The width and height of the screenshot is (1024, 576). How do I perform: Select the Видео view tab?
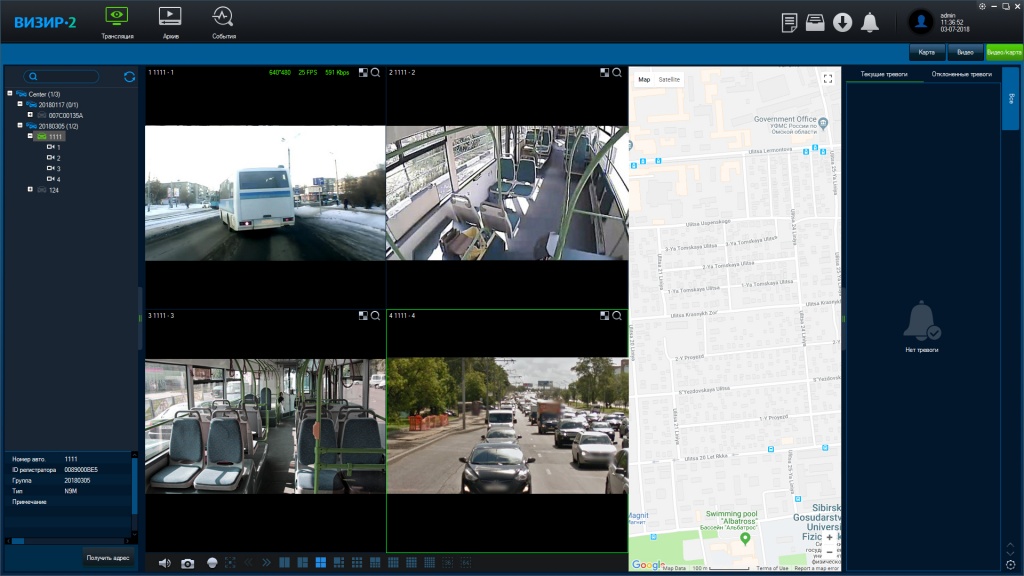[965, 52]
